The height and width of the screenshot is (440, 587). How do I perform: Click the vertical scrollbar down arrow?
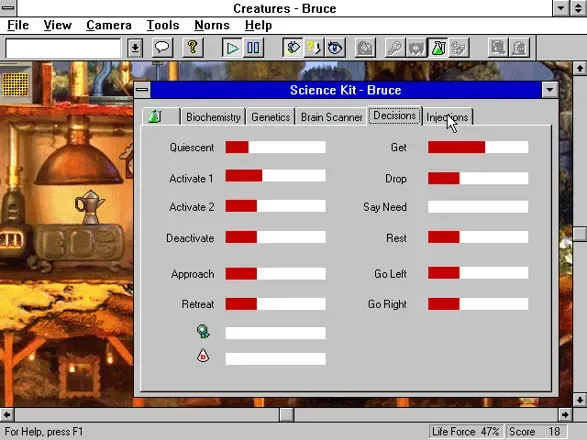580,400
